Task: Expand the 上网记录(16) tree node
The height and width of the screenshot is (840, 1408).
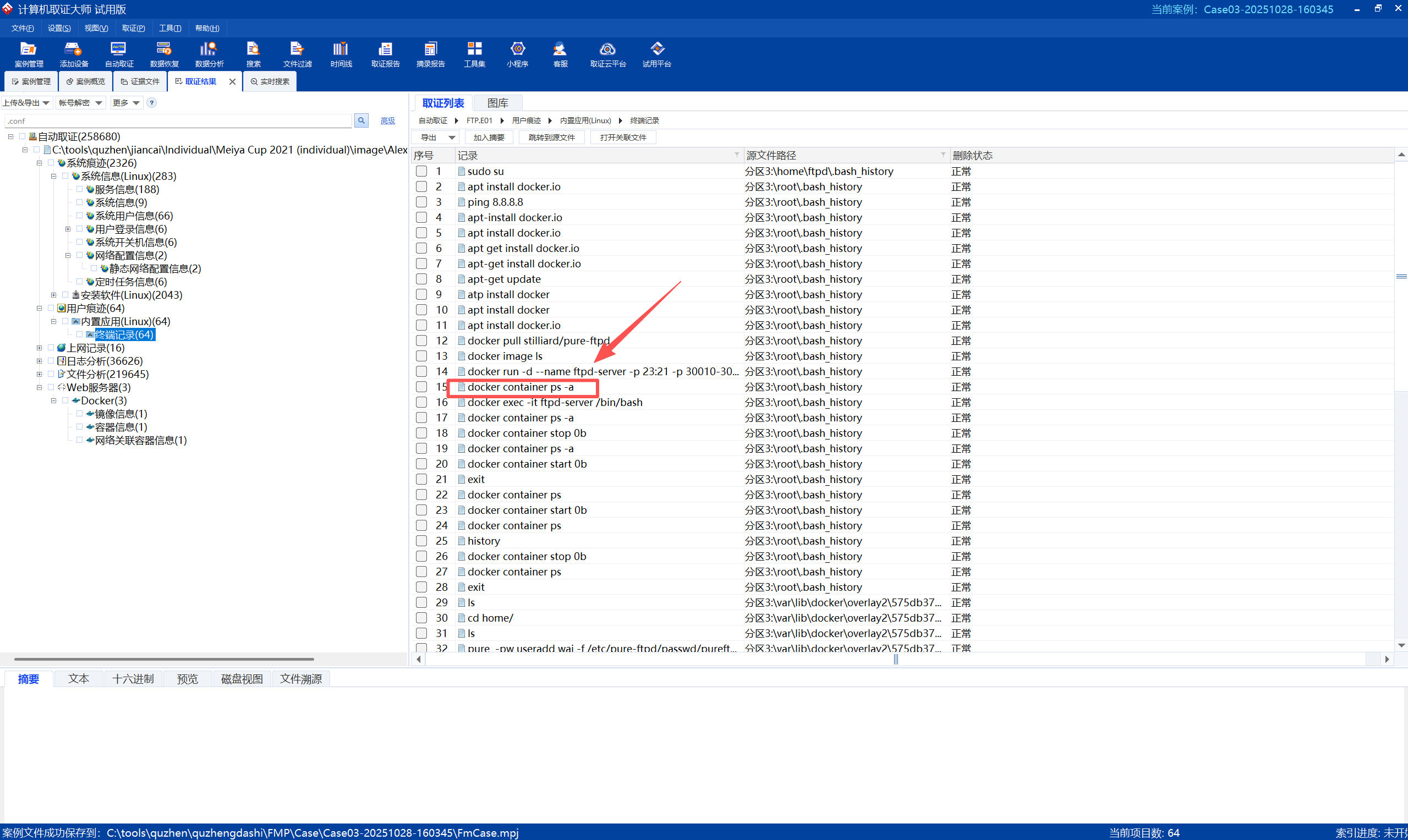Action: (39, 348)
